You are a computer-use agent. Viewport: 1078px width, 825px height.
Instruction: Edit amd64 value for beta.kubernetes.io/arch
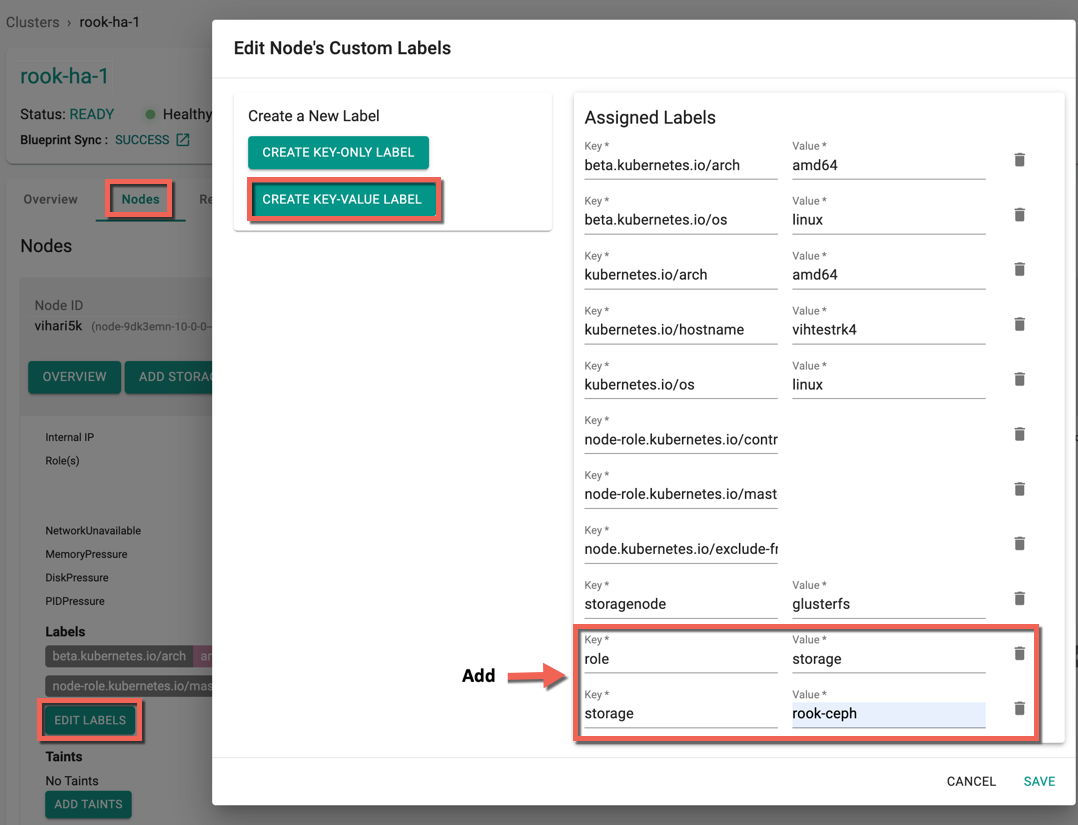[x=888, y=165]
